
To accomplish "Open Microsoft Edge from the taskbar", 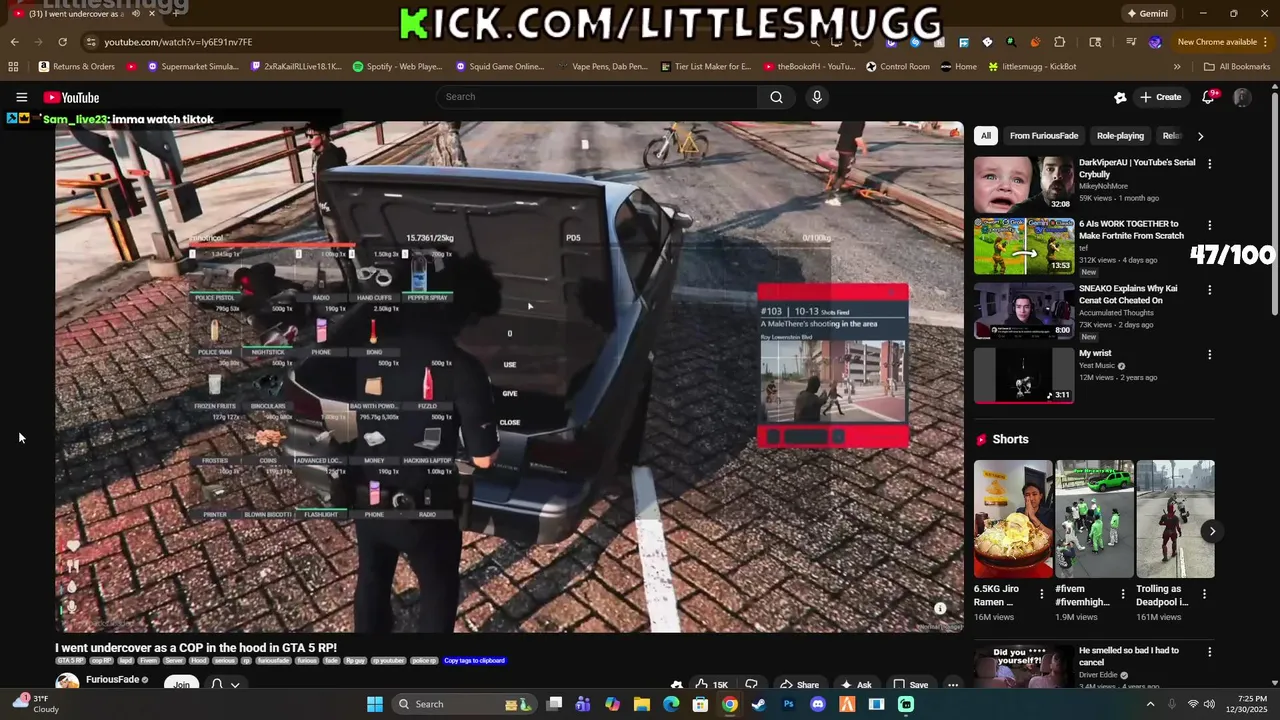I will (671, 704).
